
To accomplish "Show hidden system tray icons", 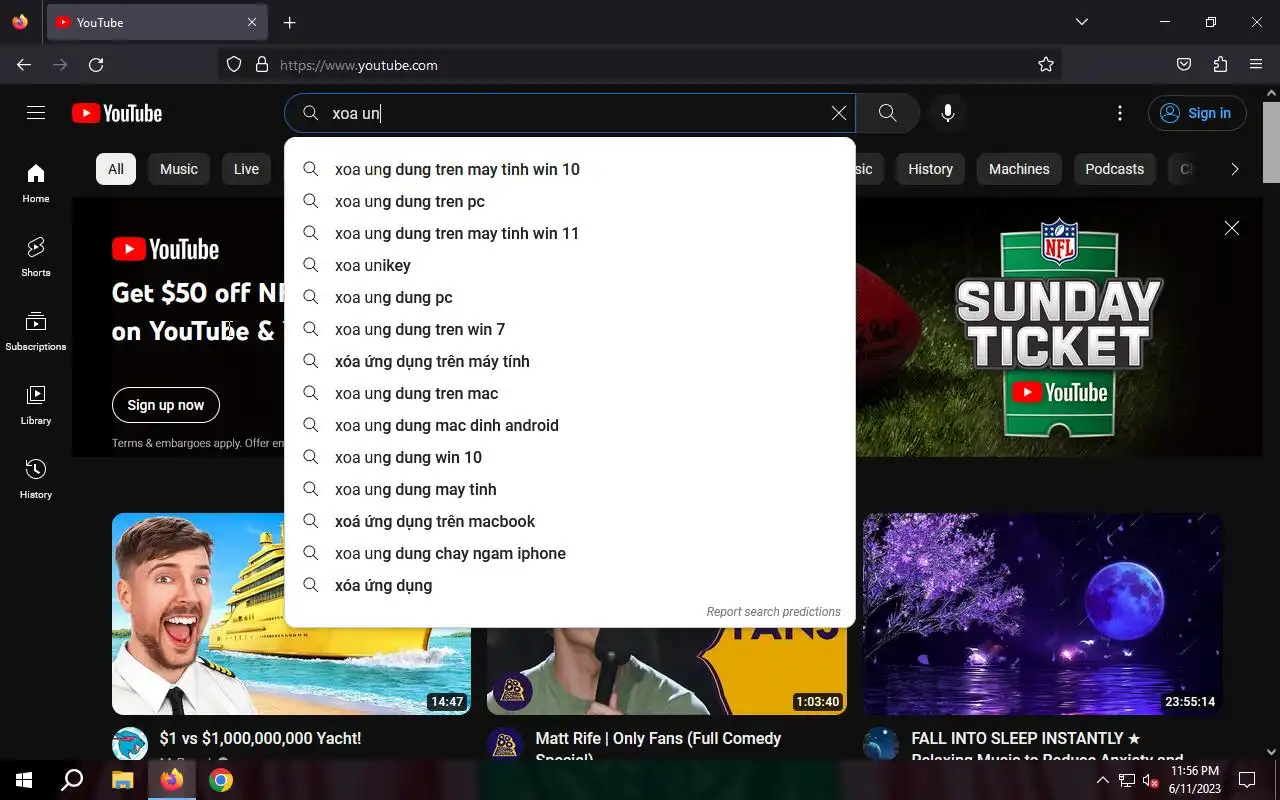I will (x=1103, y=780).
